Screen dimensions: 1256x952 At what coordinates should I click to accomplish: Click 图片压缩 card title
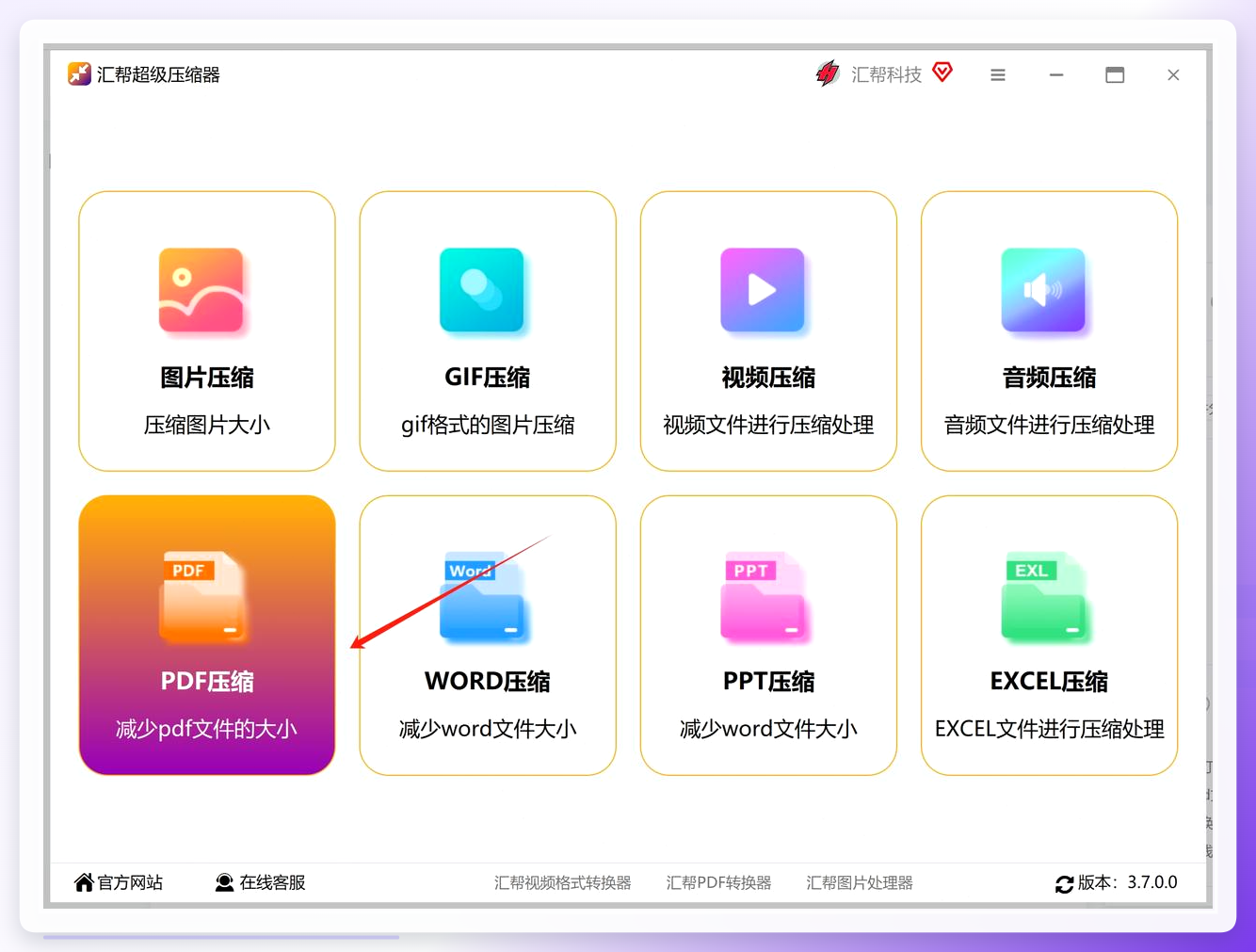207,378
